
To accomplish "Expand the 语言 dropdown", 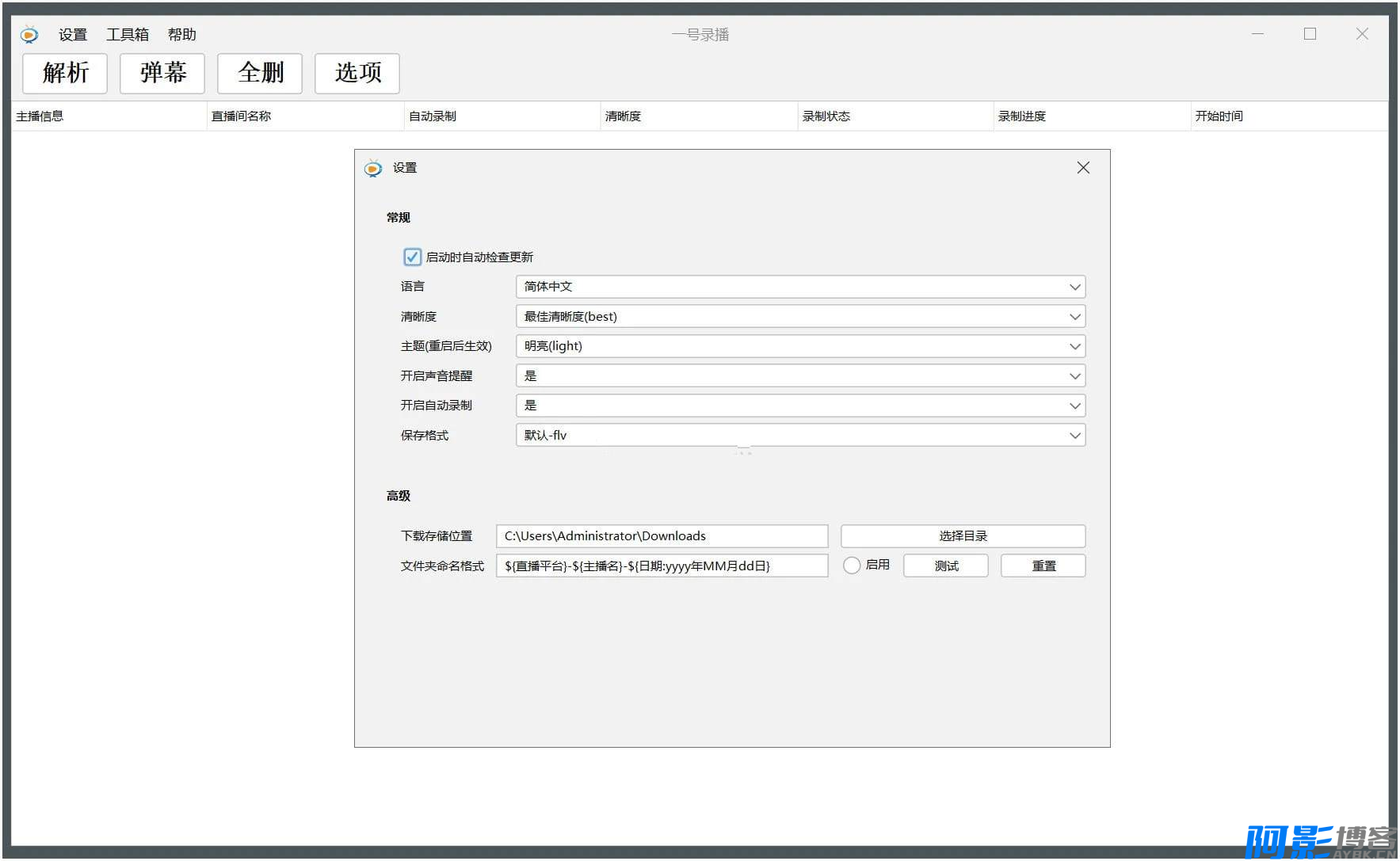I will (800, 287).
